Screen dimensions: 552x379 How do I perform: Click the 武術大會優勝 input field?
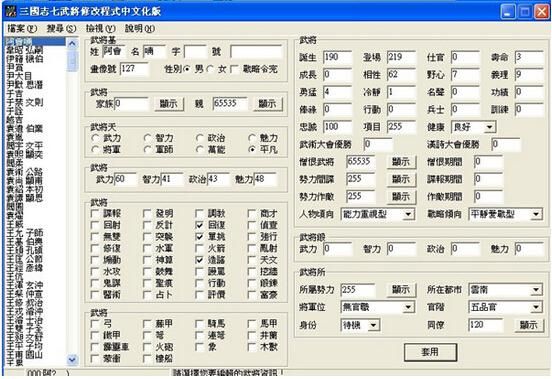(378, 144)
